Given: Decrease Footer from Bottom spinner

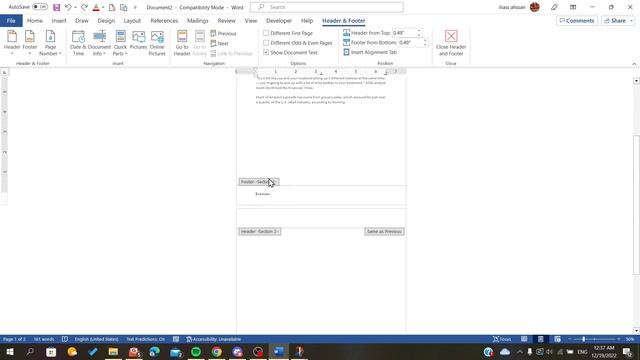Looking at the screenshot, I should click(425, 44).
